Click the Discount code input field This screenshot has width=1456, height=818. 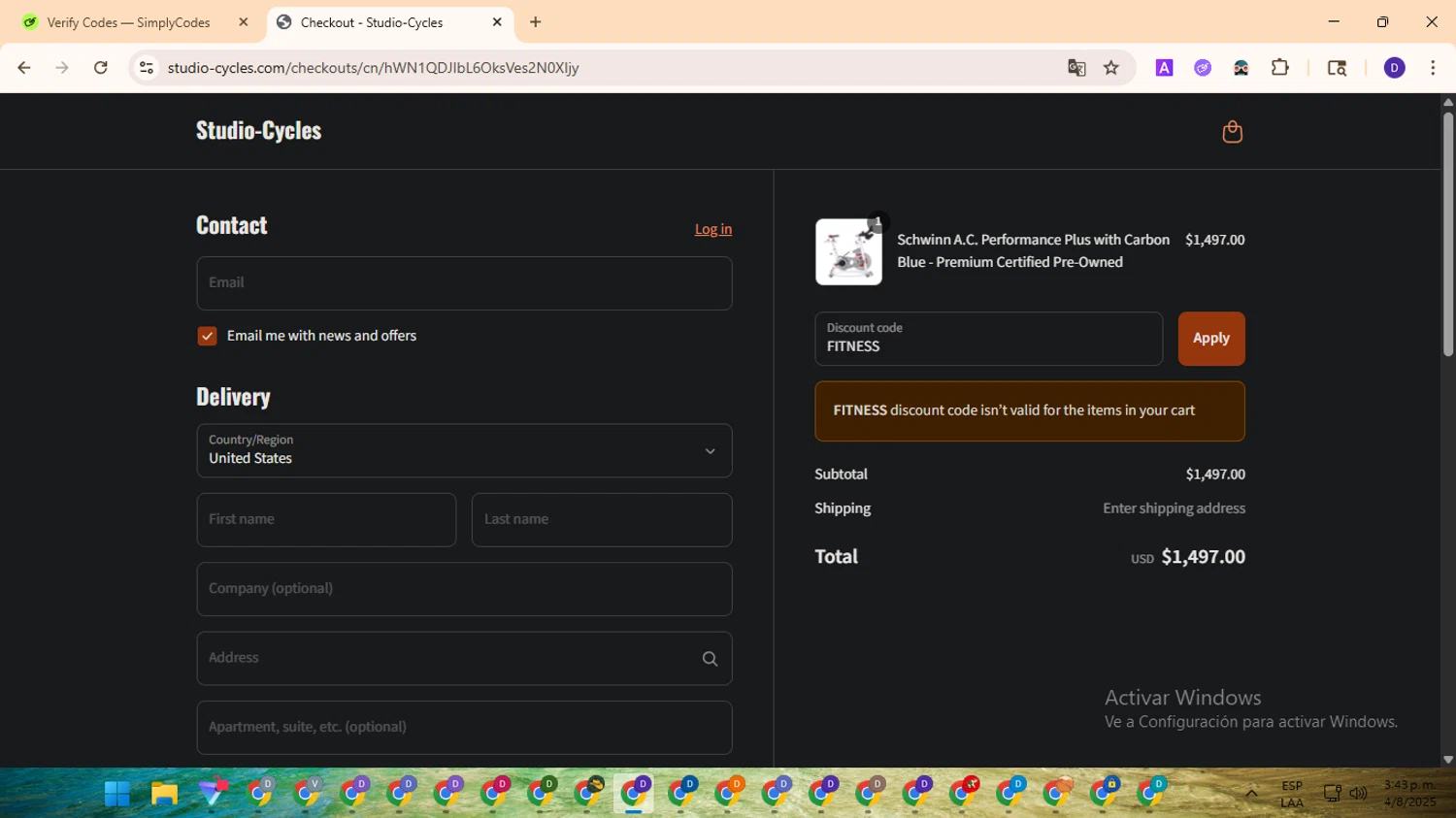[x=988, y=339]
